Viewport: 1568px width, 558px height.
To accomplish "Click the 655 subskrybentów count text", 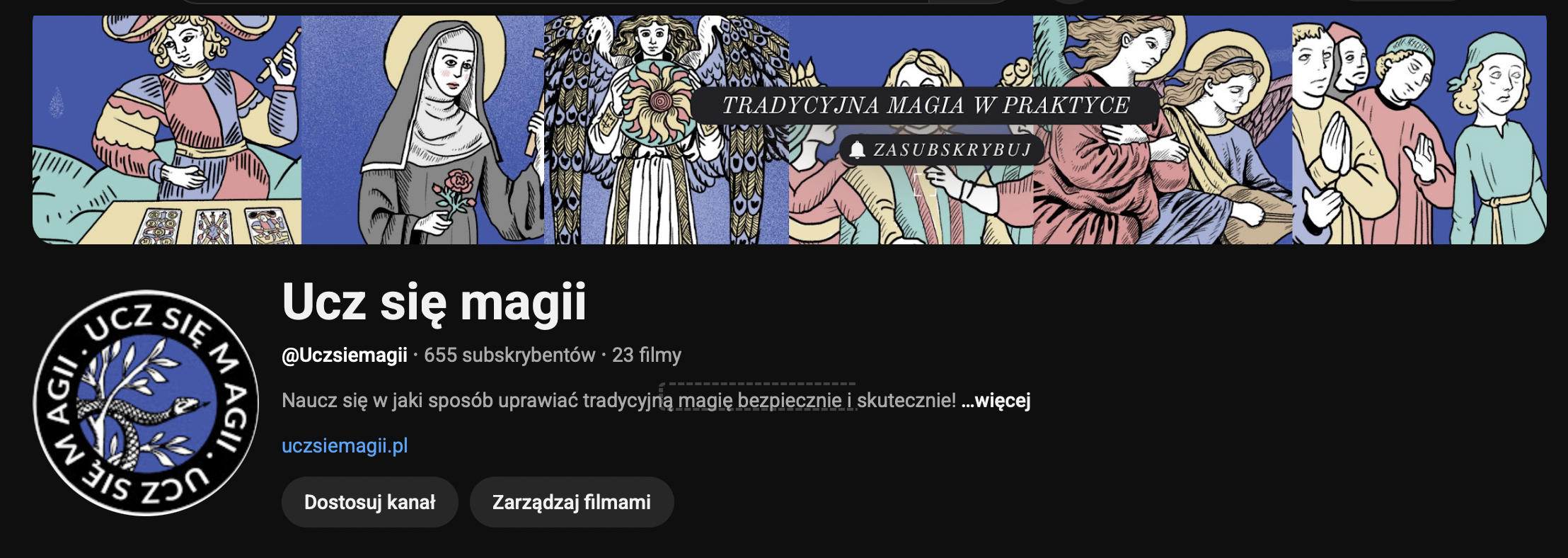I will tap(509, 355).
